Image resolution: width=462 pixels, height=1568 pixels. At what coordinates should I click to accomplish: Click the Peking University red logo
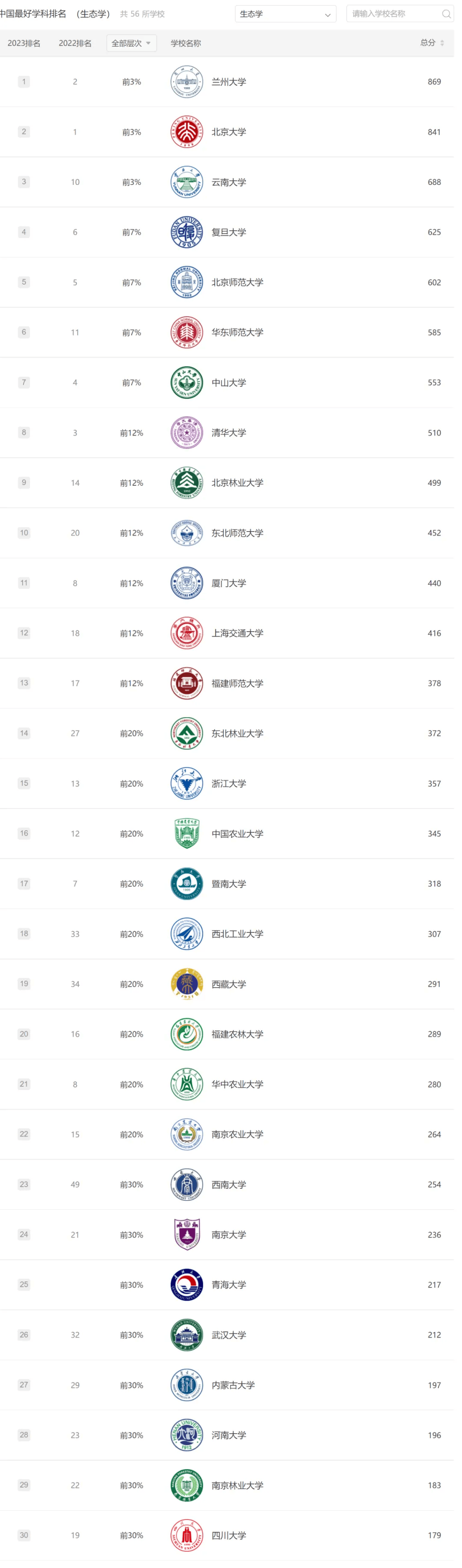point(186,132)
